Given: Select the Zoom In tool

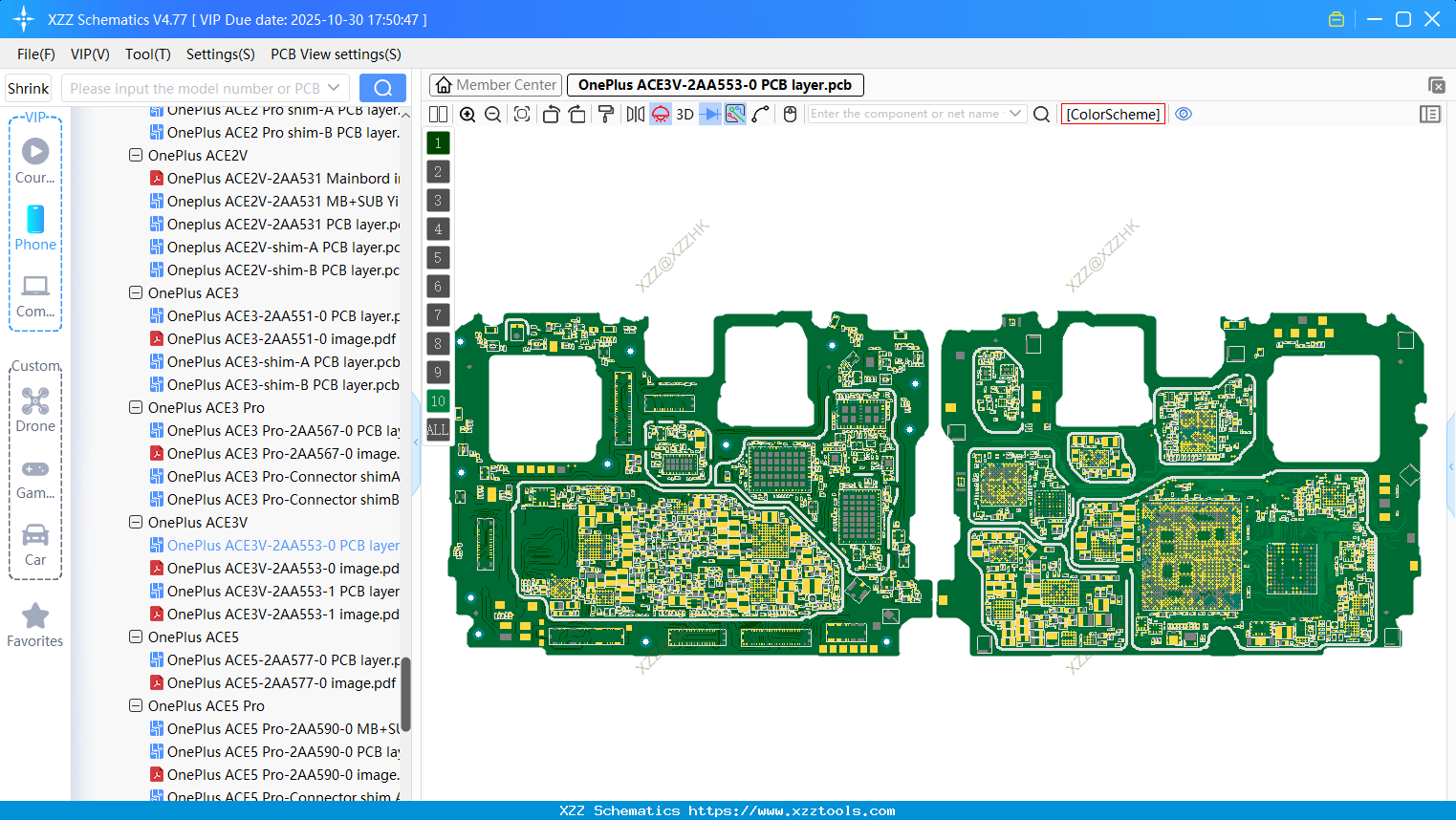Looking at the screenshot, I should coord(467,114).
